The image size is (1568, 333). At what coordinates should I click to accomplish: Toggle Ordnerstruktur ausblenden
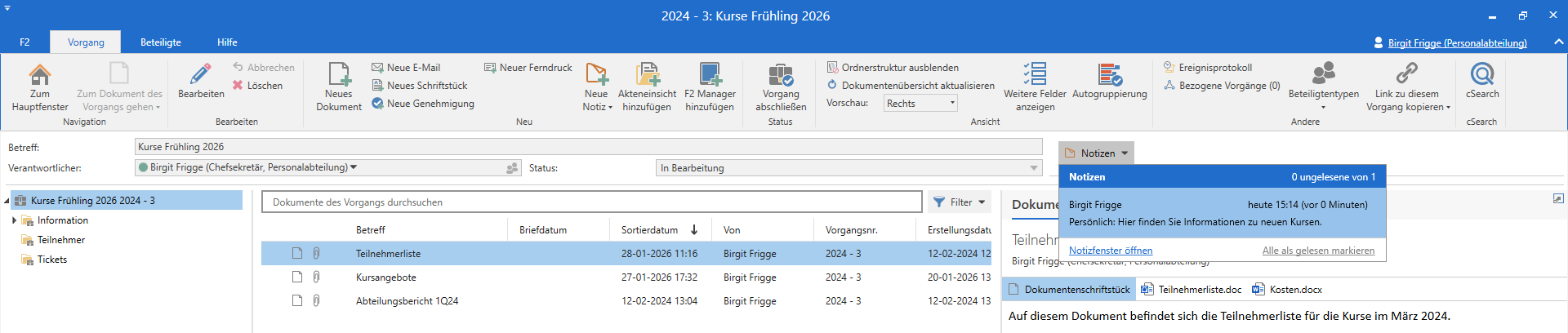893,68
